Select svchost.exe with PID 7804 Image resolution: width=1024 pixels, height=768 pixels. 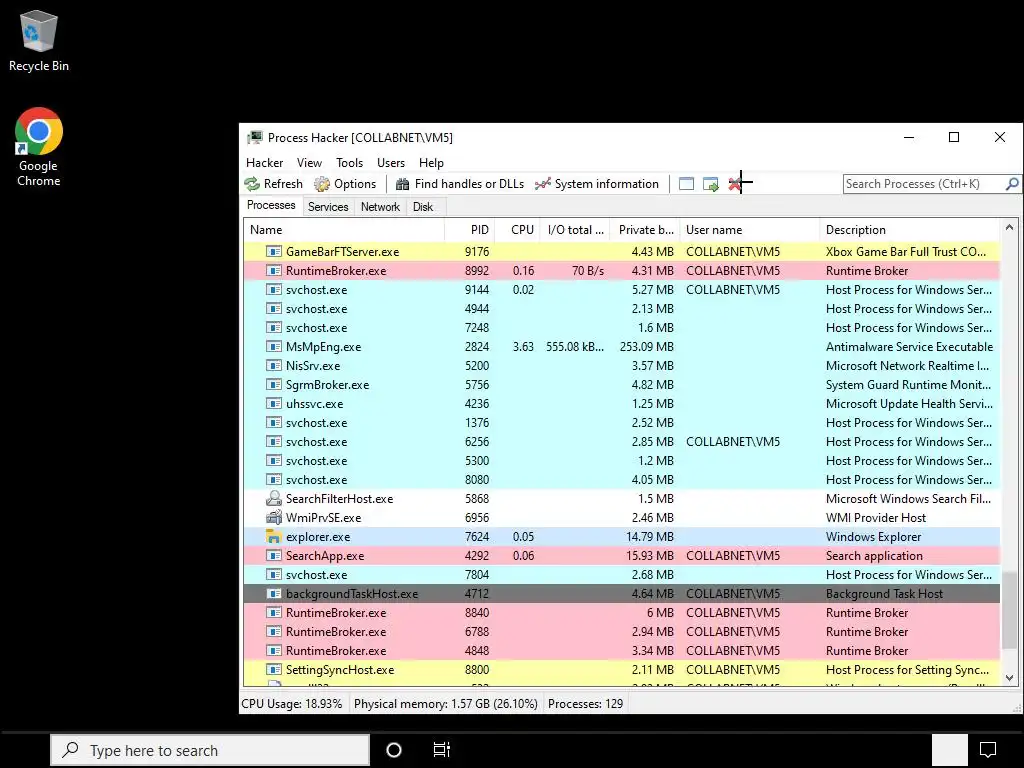621,575
